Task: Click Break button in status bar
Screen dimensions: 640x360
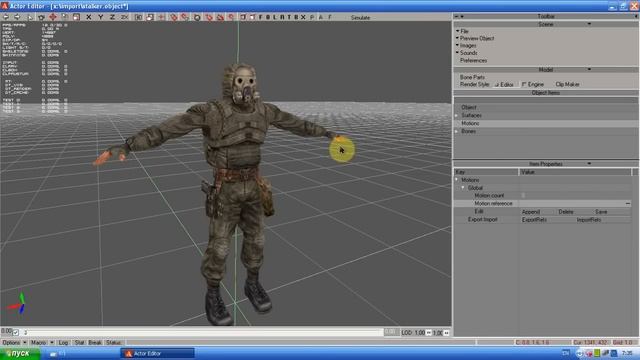Action: (95, 342)
